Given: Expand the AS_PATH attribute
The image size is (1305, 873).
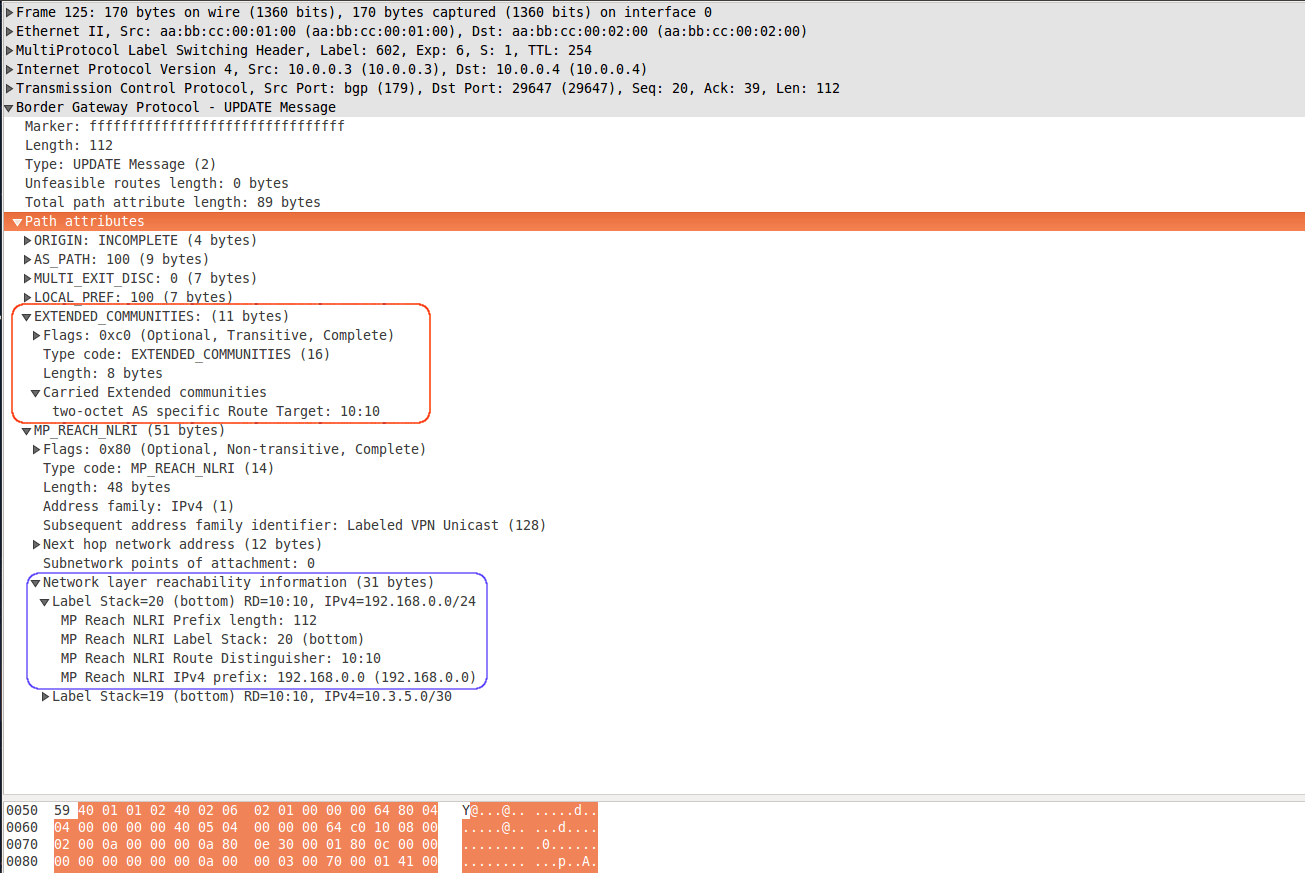Looking at the screenshot, I should tap(27, 258).
